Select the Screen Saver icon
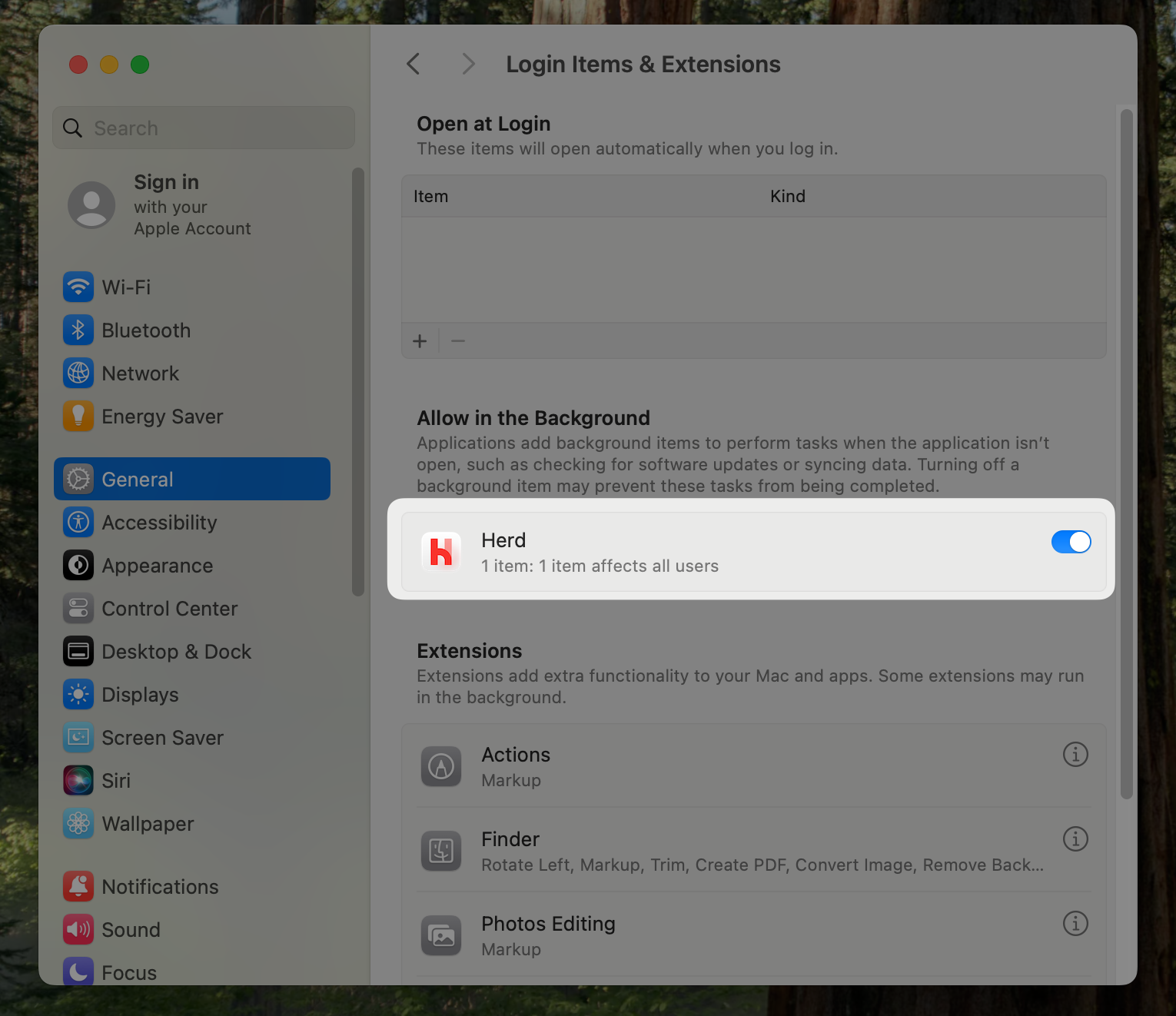1176x1016 pixels. [78, 738]
